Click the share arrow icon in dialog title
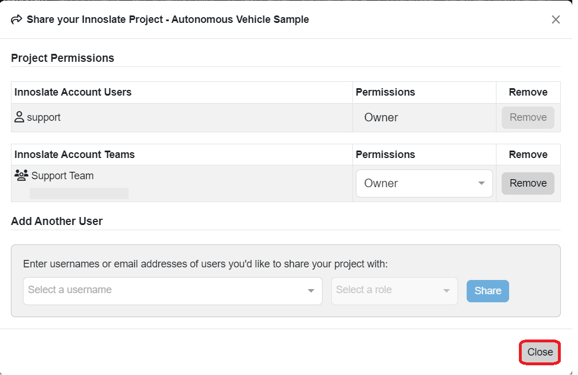Viewport: 578px width, 375px height. (x=17, y=19)
